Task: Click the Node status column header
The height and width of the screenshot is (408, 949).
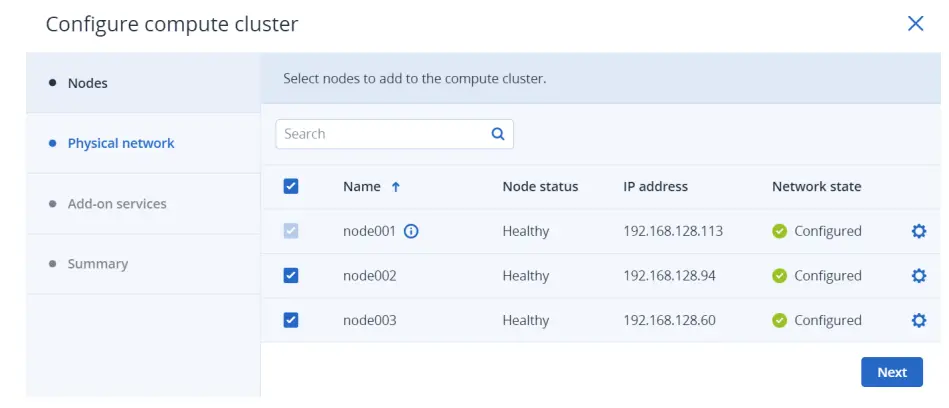Action: point(540,186)
